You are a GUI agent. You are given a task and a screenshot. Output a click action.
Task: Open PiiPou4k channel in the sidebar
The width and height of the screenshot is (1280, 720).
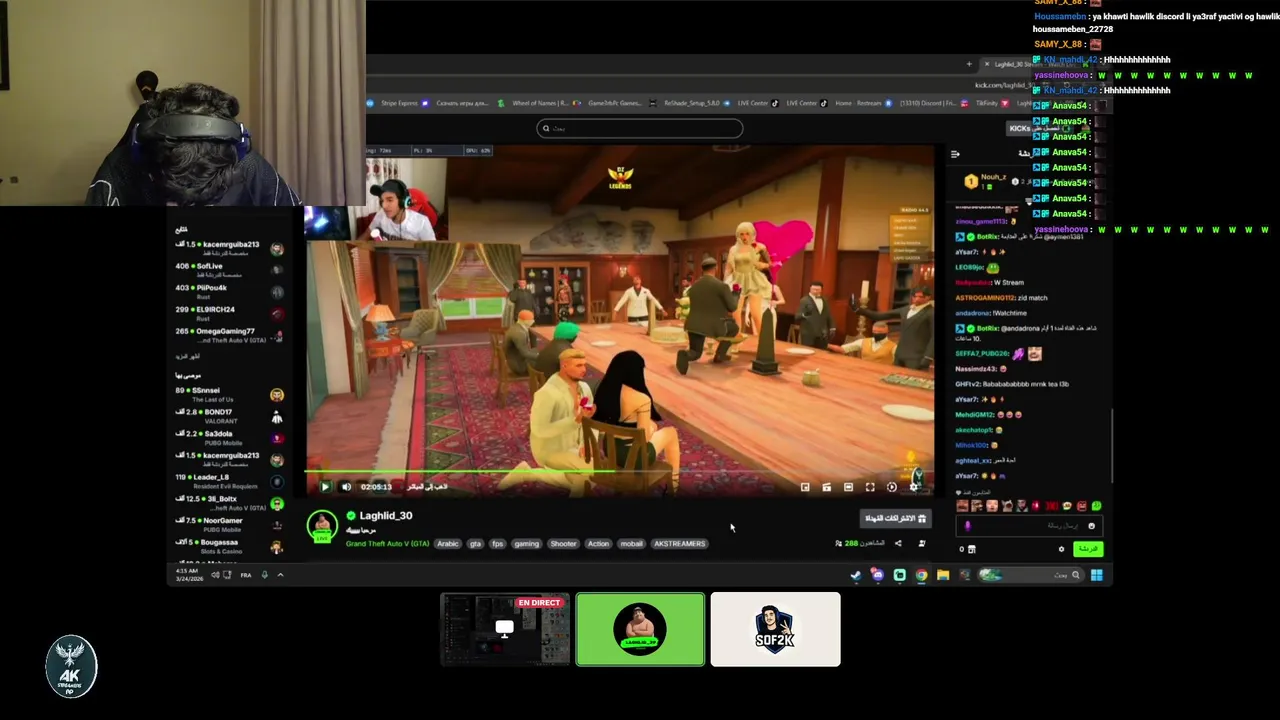click(x=229, y=292)
